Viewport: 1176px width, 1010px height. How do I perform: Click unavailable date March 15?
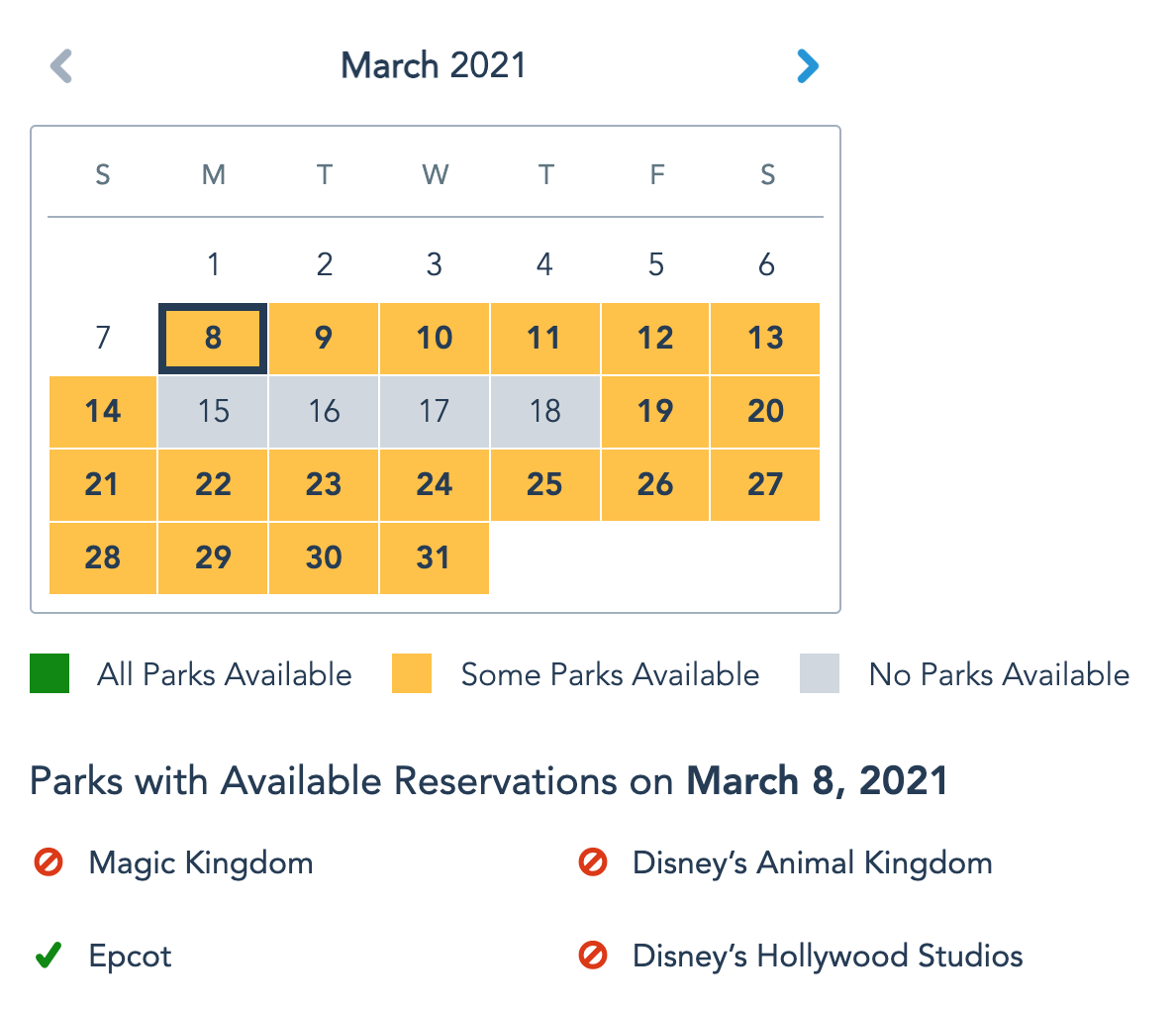pyautogui.click(x=213, y=412)
